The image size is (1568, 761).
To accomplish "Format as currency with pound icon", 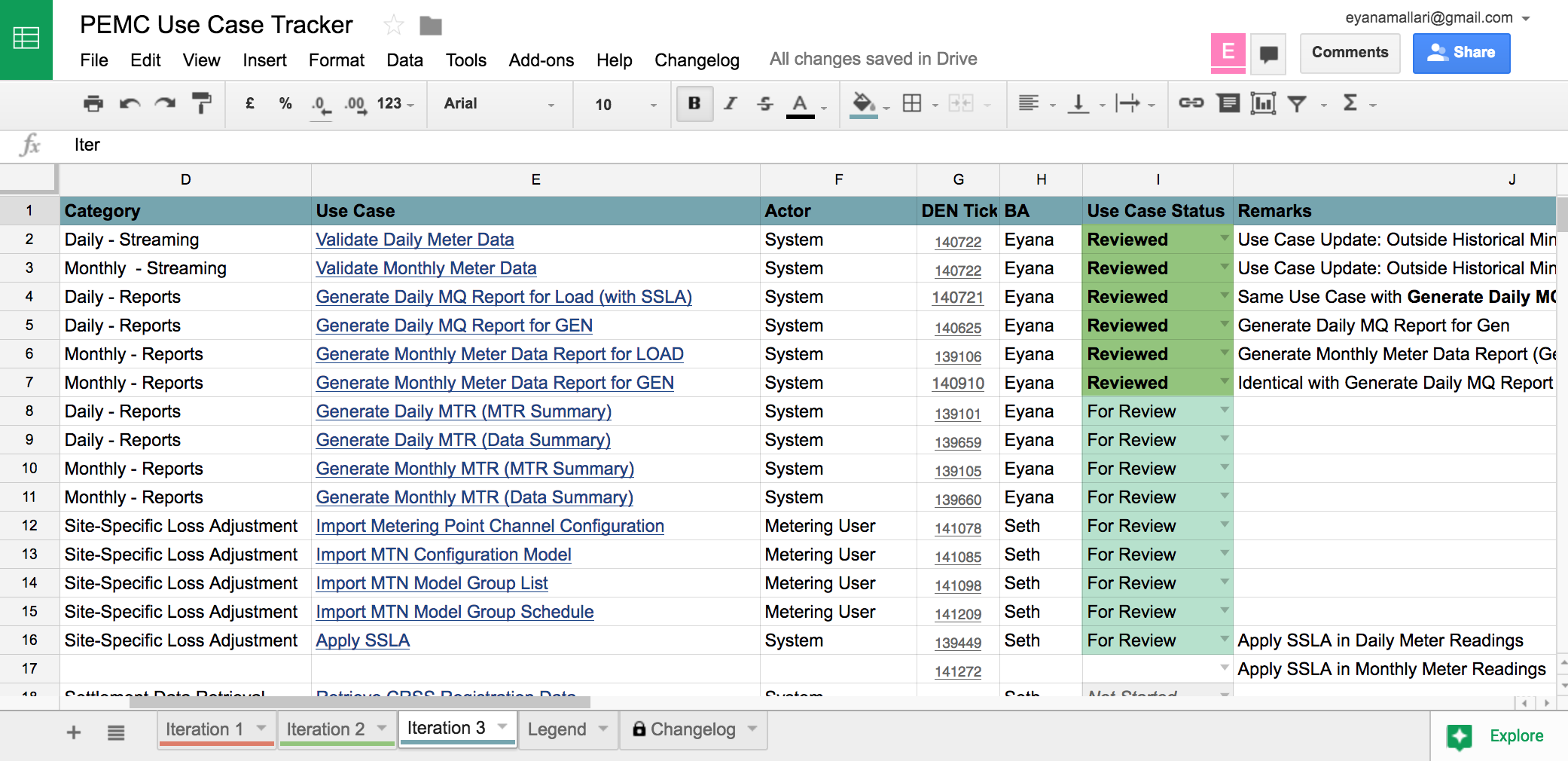I will (x=250, y=103).
